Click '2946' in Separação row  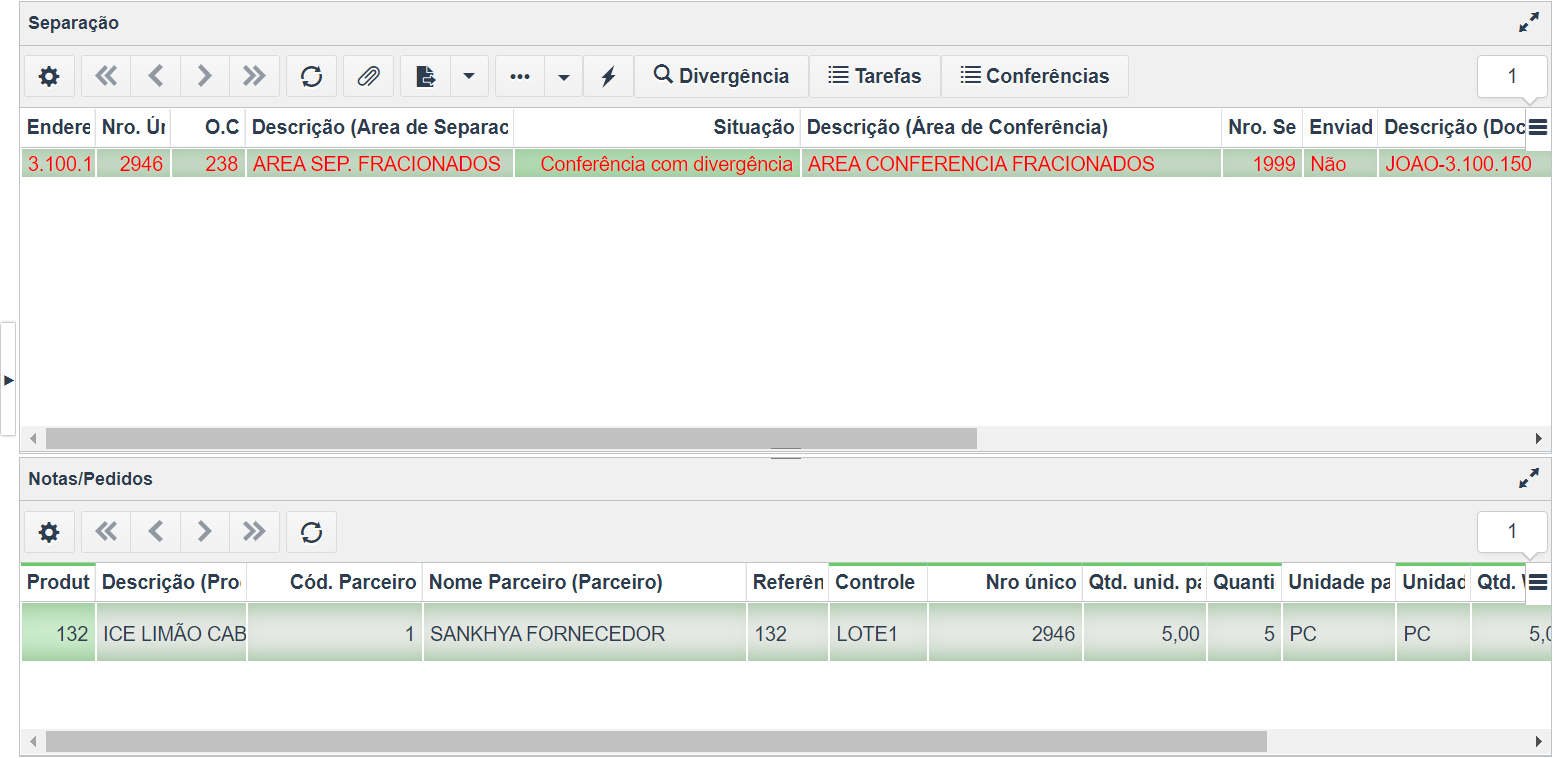(133, 164)
